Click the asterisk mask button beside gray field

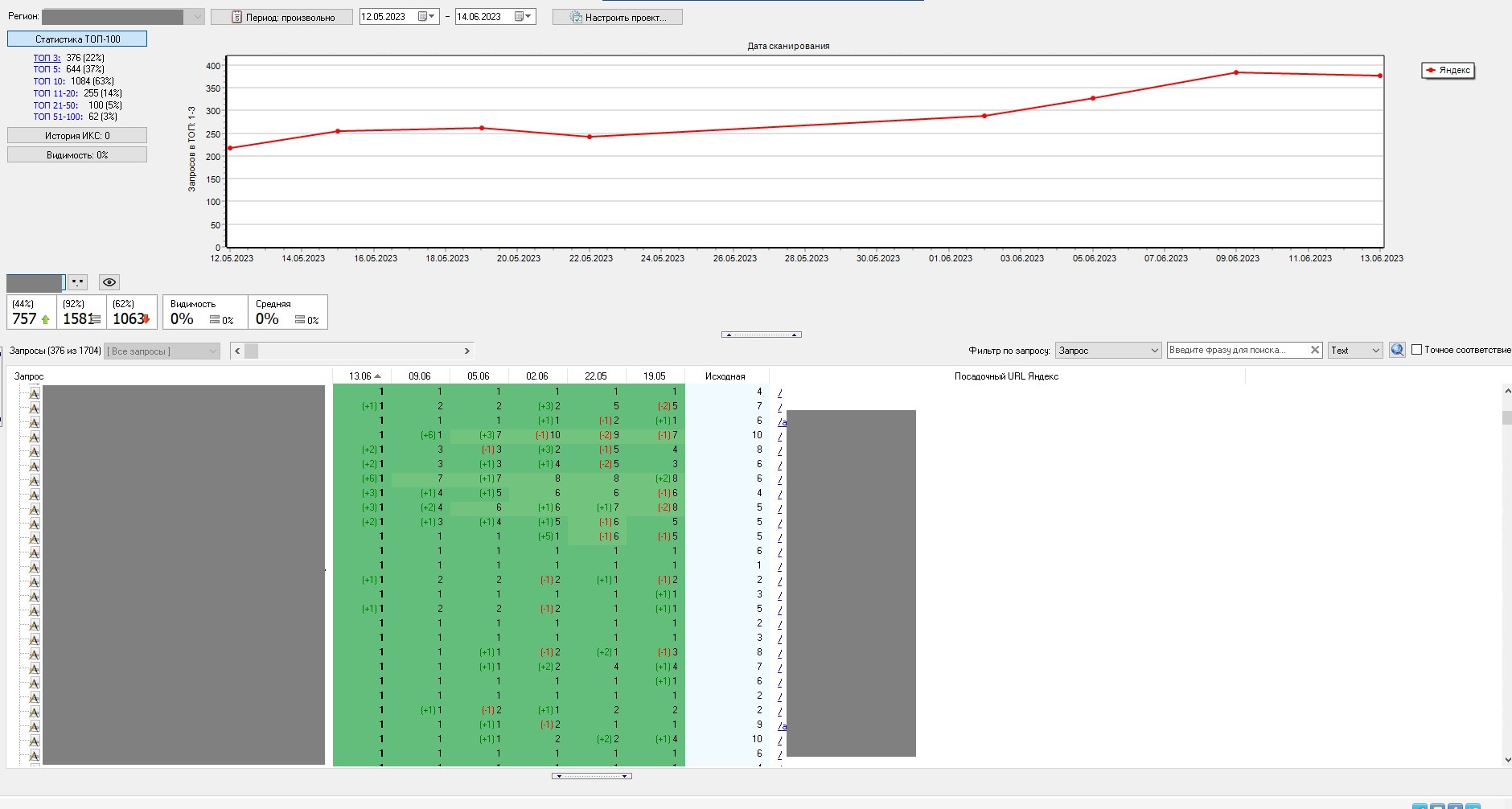pos(77,282)
